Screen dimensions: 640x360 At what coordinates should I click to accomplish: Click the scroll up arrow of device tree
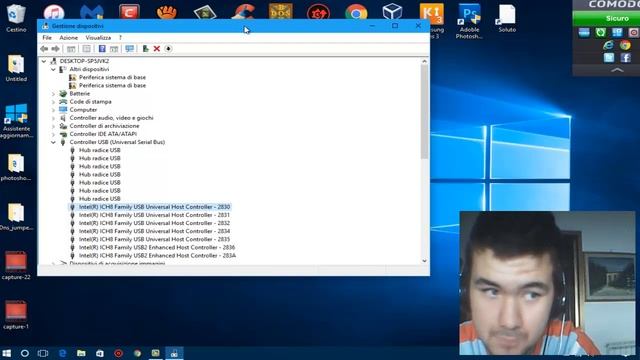pyautogui.click(x=424, y=61)
